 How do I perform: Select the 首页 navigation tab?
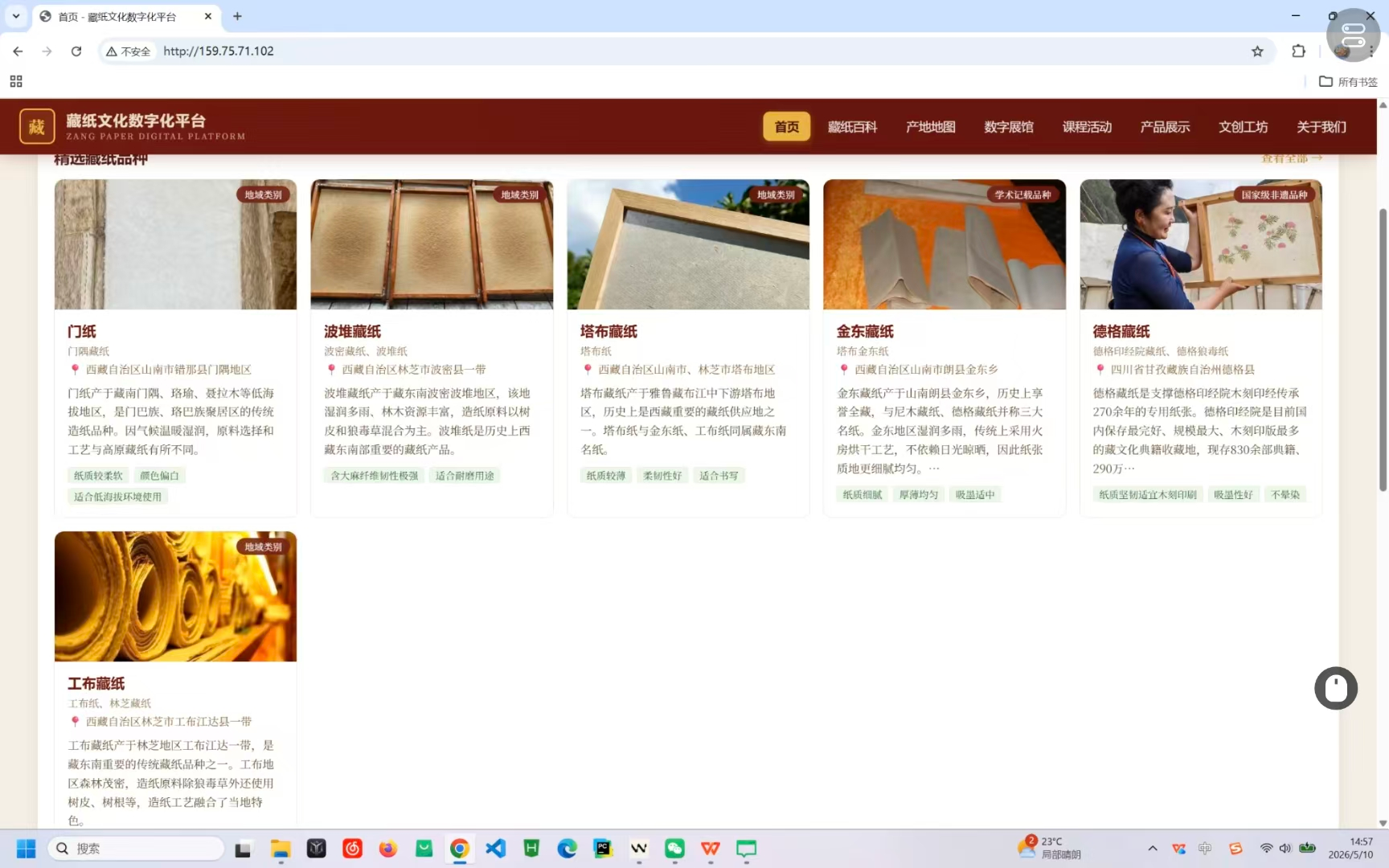(x=786, y=127)
